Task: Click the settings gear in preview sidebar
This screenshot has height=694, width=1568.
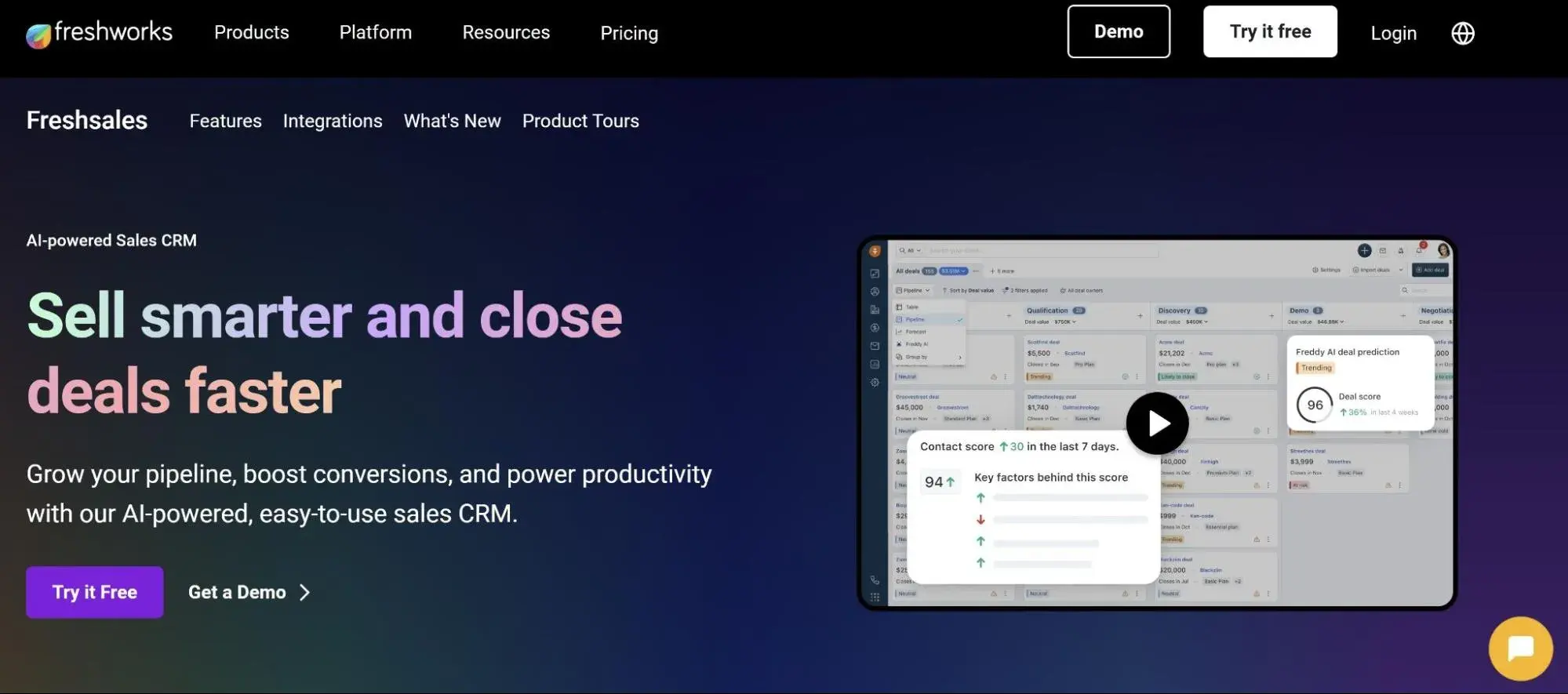Action: 875,383
